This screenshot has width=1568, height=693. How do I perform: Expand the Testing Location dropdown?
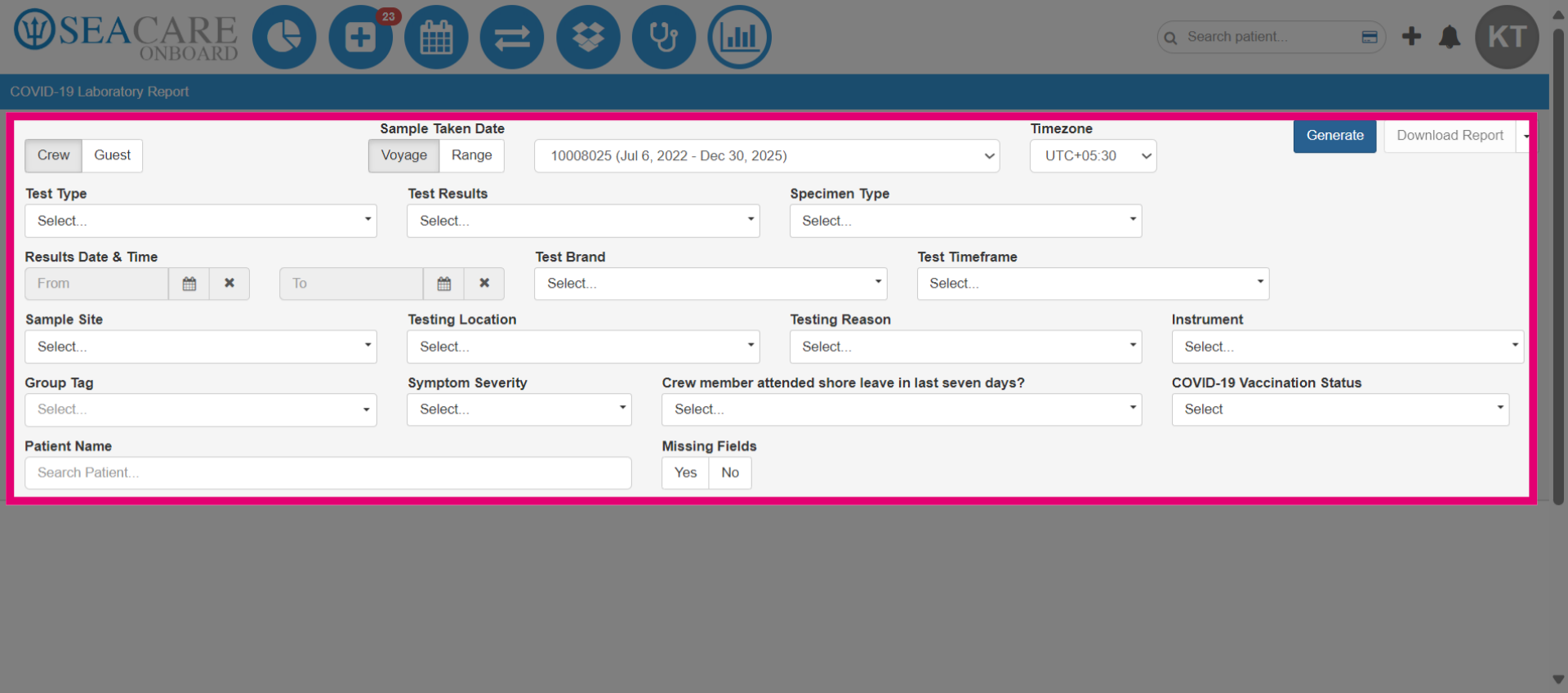(x=583, y=346)
